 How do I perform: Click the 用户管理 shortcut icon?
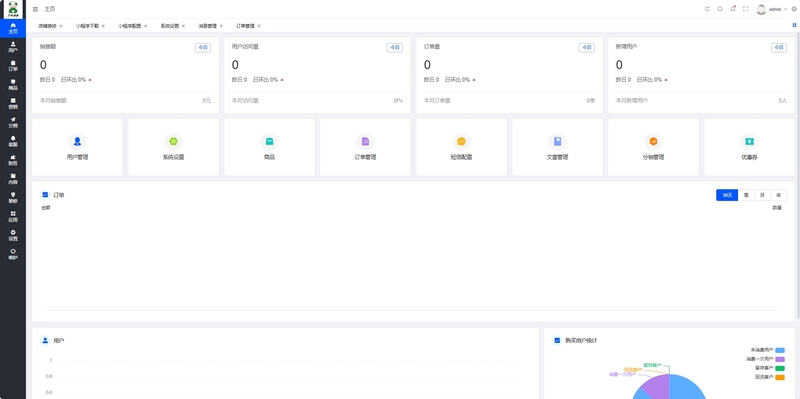[77, 141]
